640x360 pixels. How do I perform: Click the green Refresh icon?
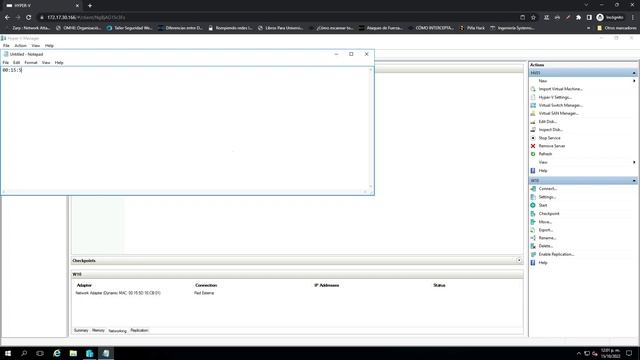pyautogui.click(x=533, y=154)
